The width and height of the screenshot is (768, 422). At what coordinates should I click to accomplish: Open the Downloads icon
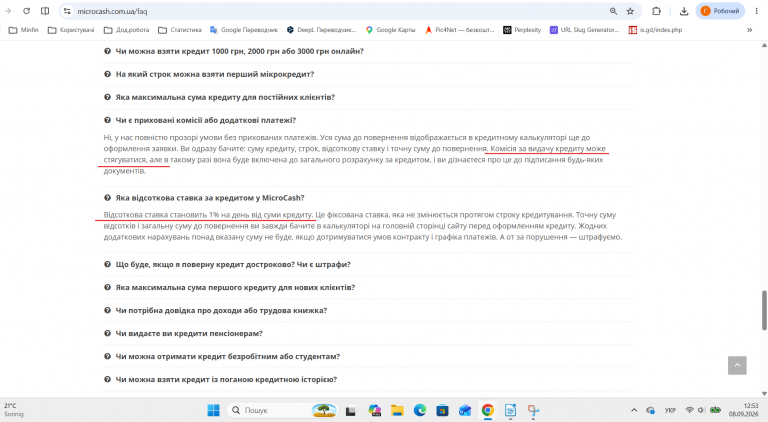[x=684, y=11]
